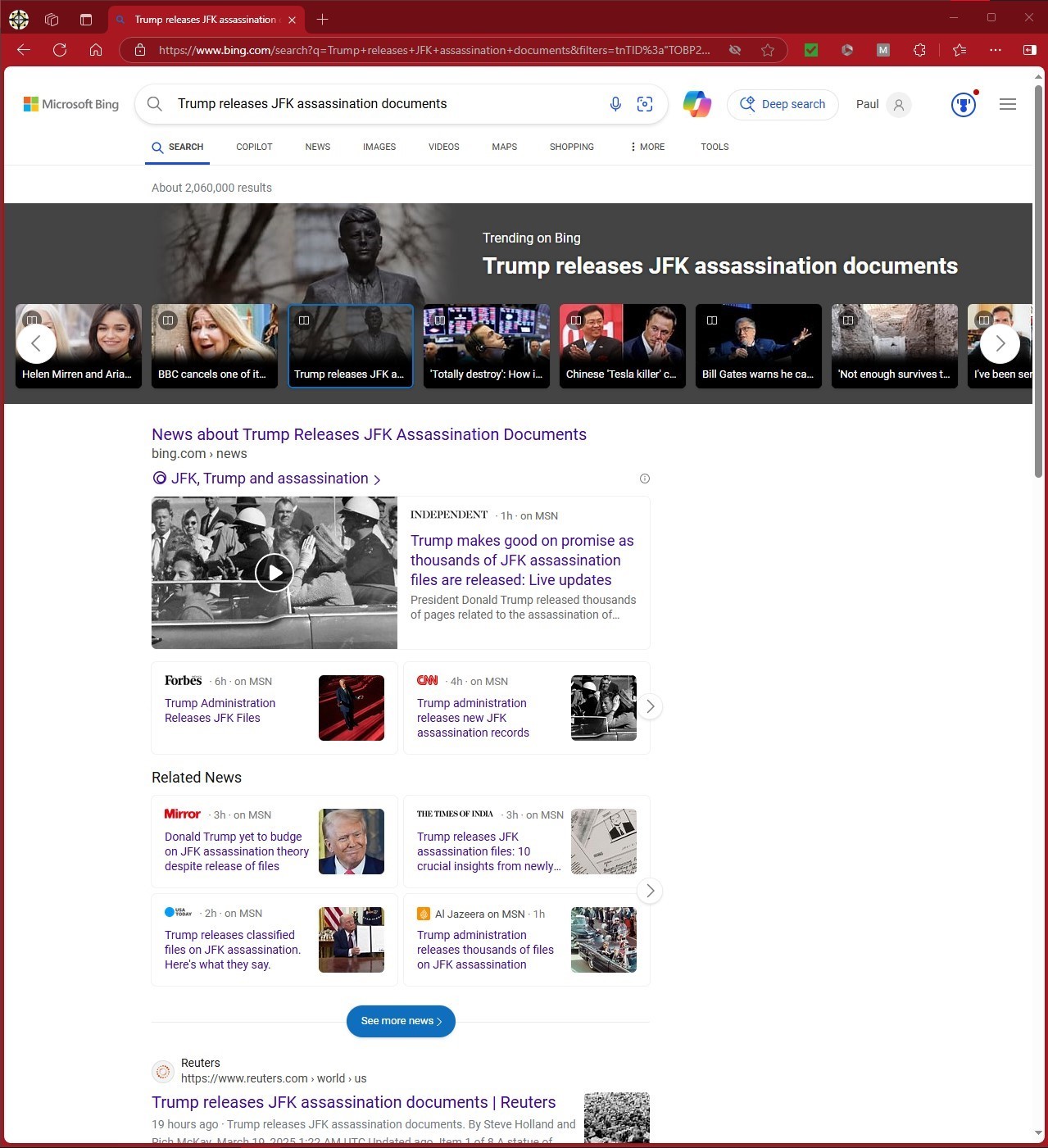
Task: Open the 'Not enough survives' trending card
Action: coord(895,346)
